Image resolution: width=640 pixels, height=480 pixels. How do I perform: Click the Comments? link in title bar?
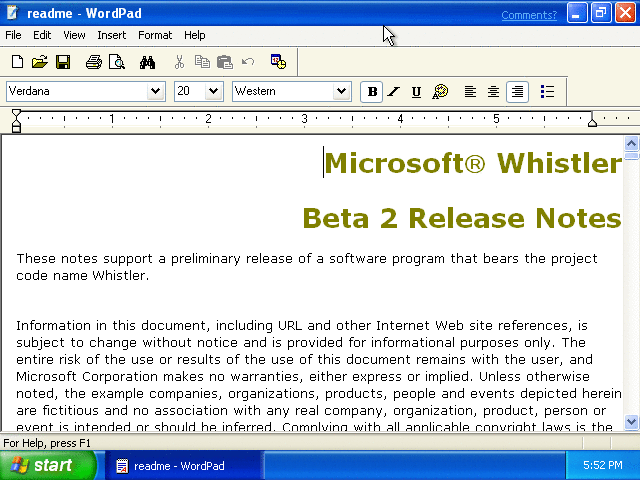(x=529, y=15)
